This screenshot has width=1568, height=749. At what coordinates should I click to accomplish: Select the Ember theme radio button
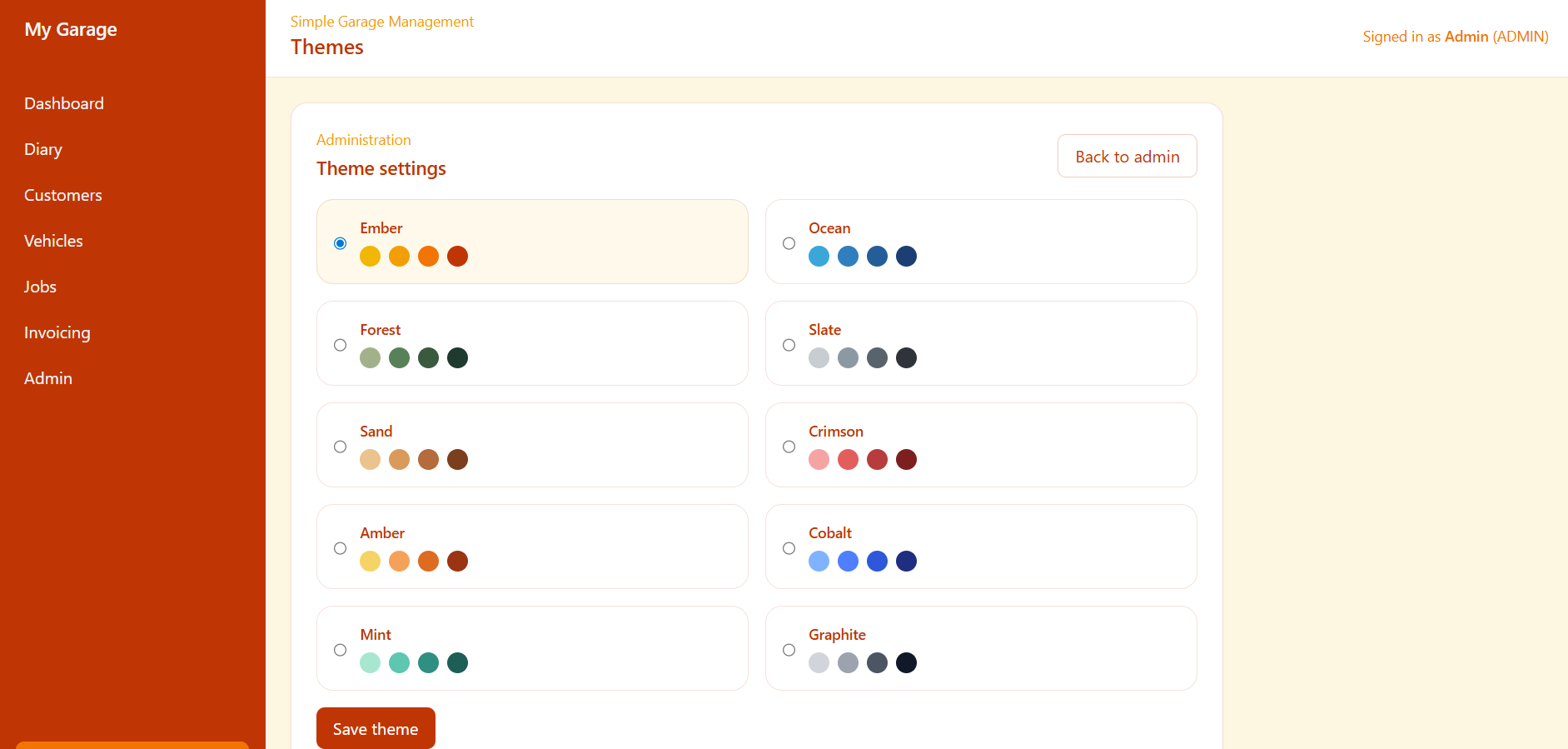340,243
